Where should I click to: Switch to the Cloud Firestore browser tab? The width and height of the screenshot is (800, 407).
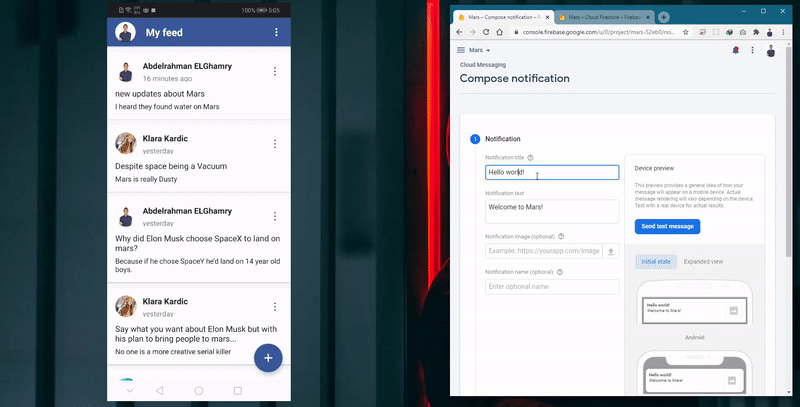click(604, 17)
